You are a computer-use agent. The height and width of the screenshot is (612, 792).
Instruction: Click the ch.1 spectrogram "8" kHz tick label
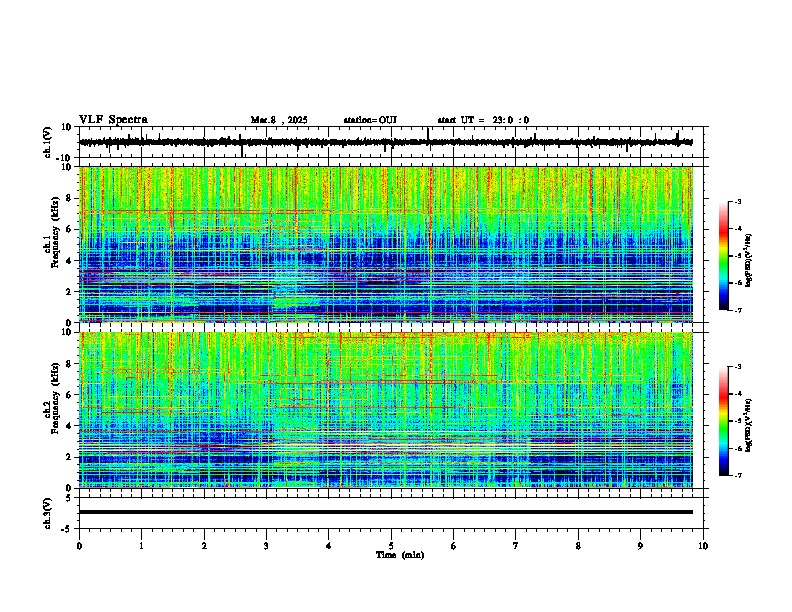[x=70, y=198]
